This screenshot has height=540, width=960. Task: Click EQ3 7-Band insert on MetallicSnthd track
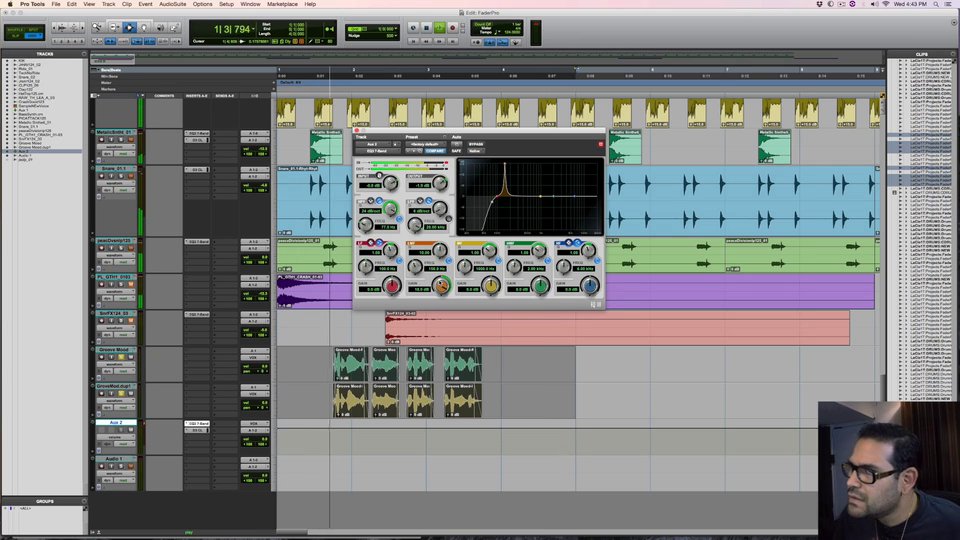coord(197,133)
